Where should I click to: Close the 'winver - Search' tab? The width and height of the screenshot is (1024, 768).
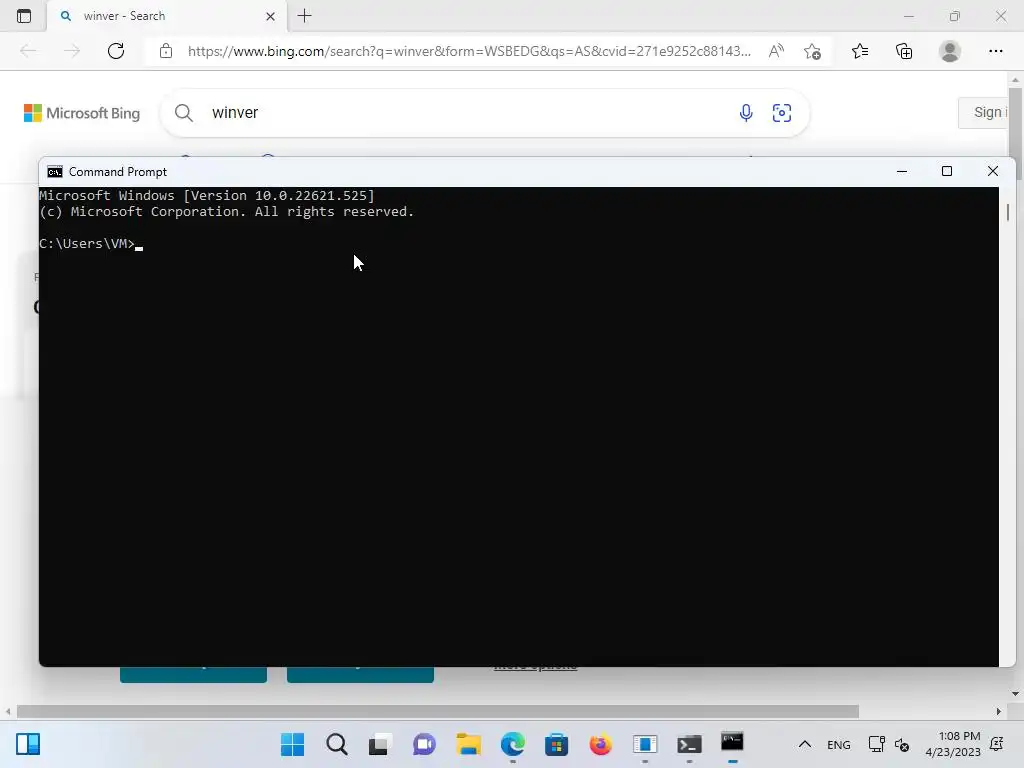(270, 16)
